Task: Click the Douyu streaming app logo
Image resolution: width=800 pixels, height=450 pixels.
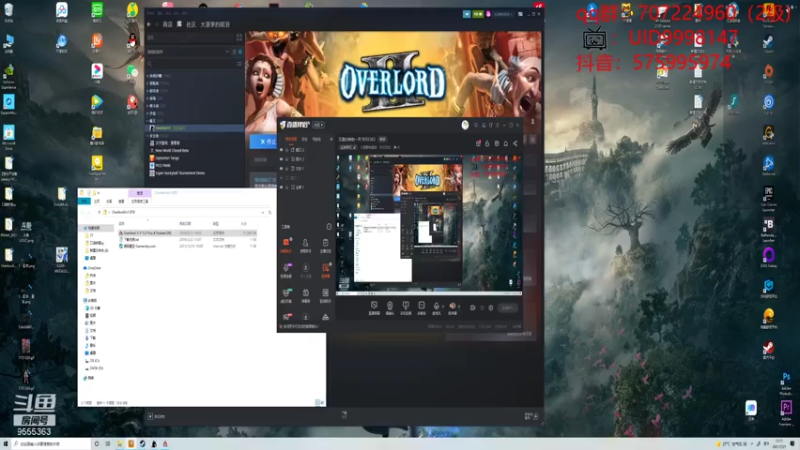Action: tap(295, 125)
